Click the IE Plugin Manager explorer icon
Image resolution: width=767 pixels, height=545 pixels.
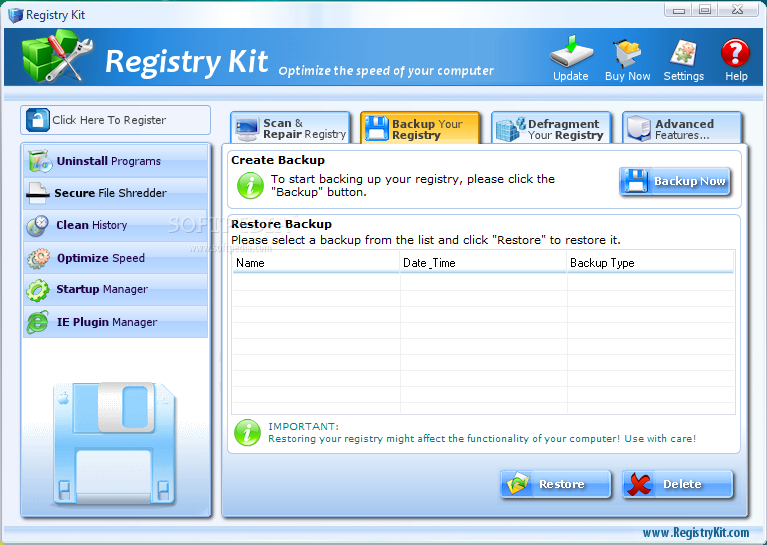coord(38,322)
